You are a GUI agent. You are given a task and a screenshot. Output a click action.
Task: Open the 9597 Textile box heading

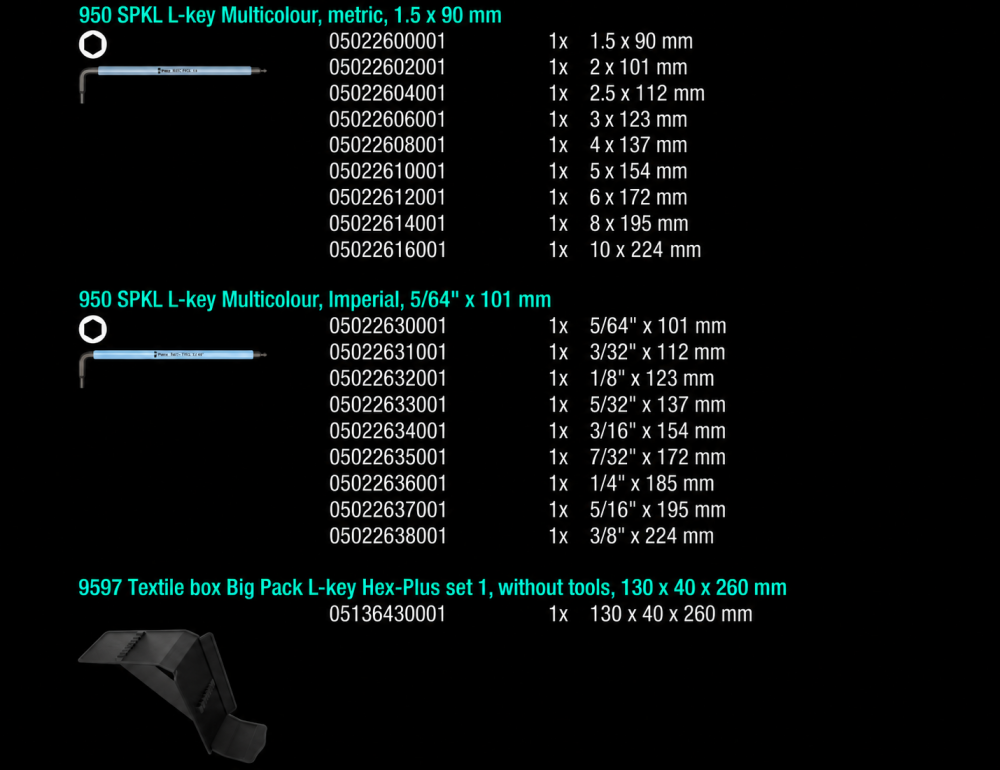(432, 587)
